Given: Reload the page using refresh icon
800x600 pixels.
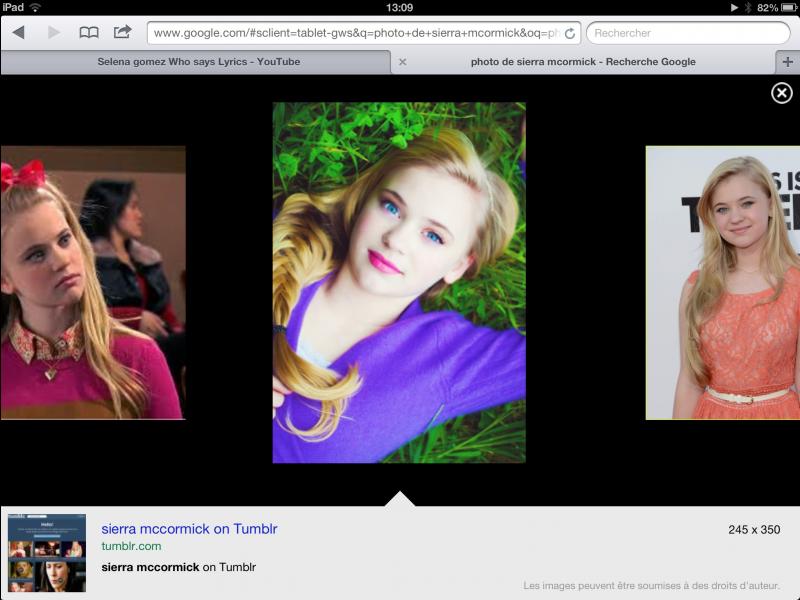Looking at the screenshot, I should click(x=570, y=33).
